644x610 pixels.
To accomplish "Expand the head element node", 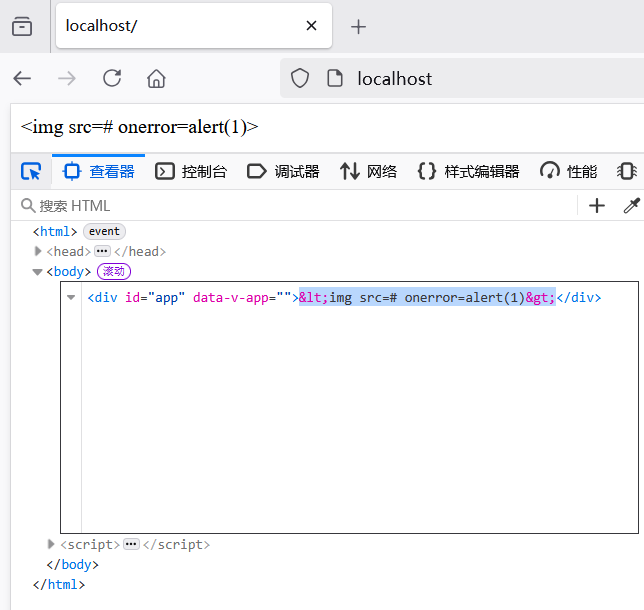I will coord(38,252).
